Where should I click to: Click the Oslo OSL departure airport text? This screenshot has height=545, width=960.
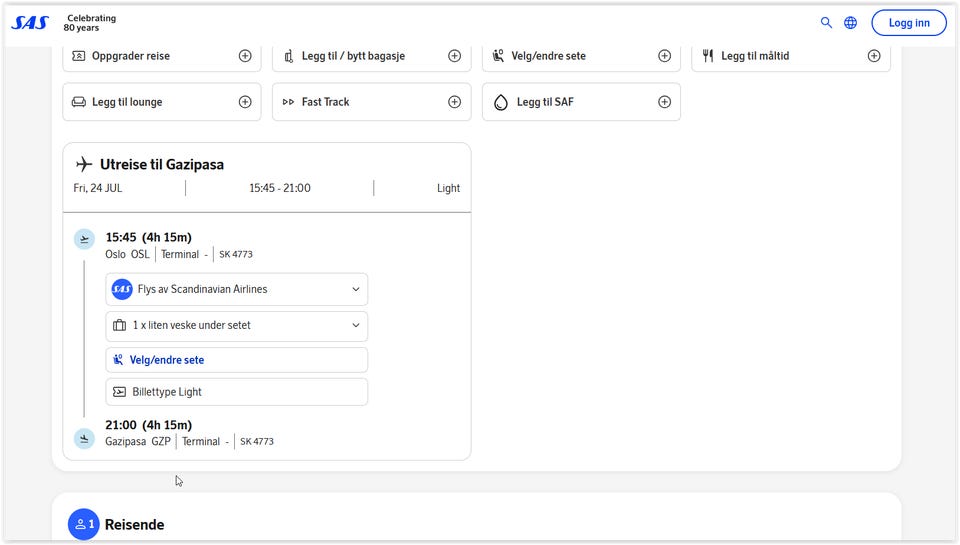127,254
